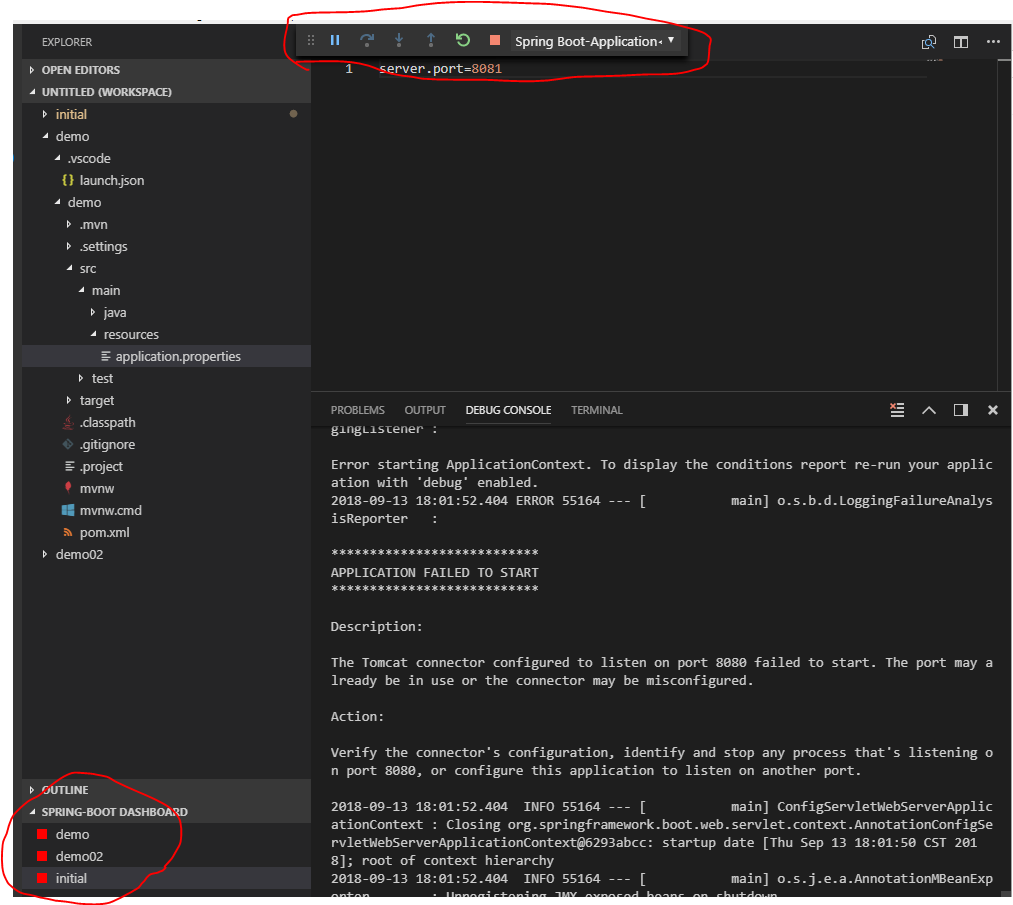
Task: Open the Split Editor icon
Action: point(961,42)
